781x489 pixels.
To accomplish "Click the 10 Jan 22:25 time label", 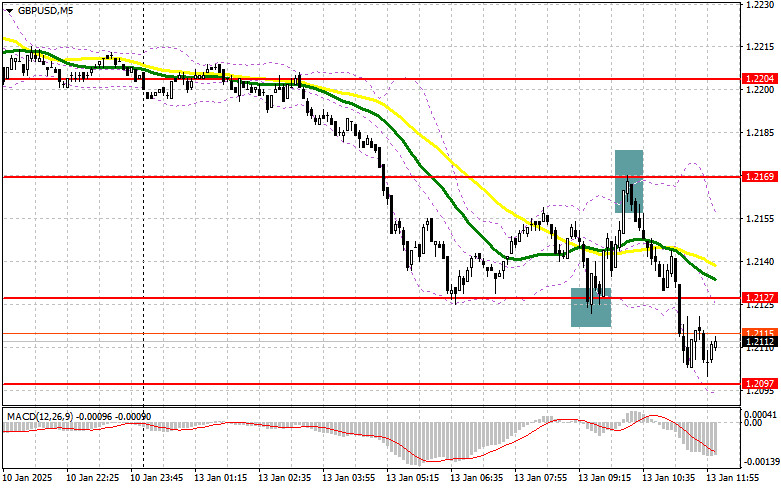I will (x=93, y=478).
